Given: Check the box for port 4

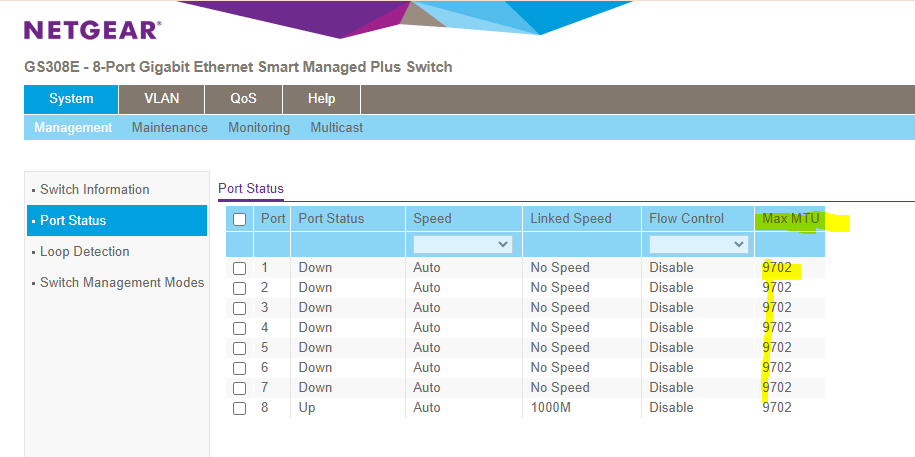Looking at the screenshot, I should point(239,328).
